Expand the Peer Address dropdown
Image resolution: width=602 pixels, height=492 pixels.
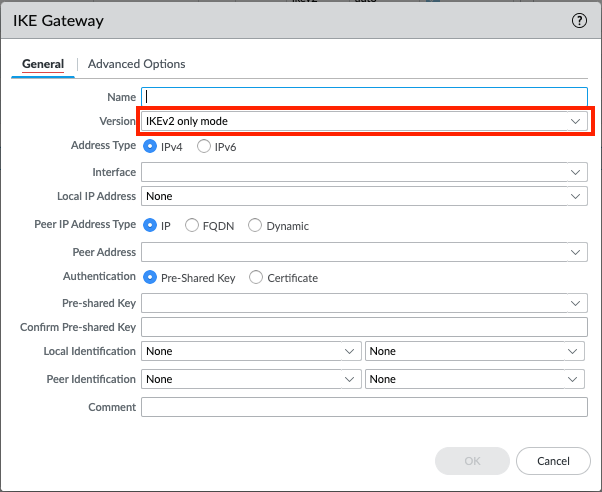point(364,251)
